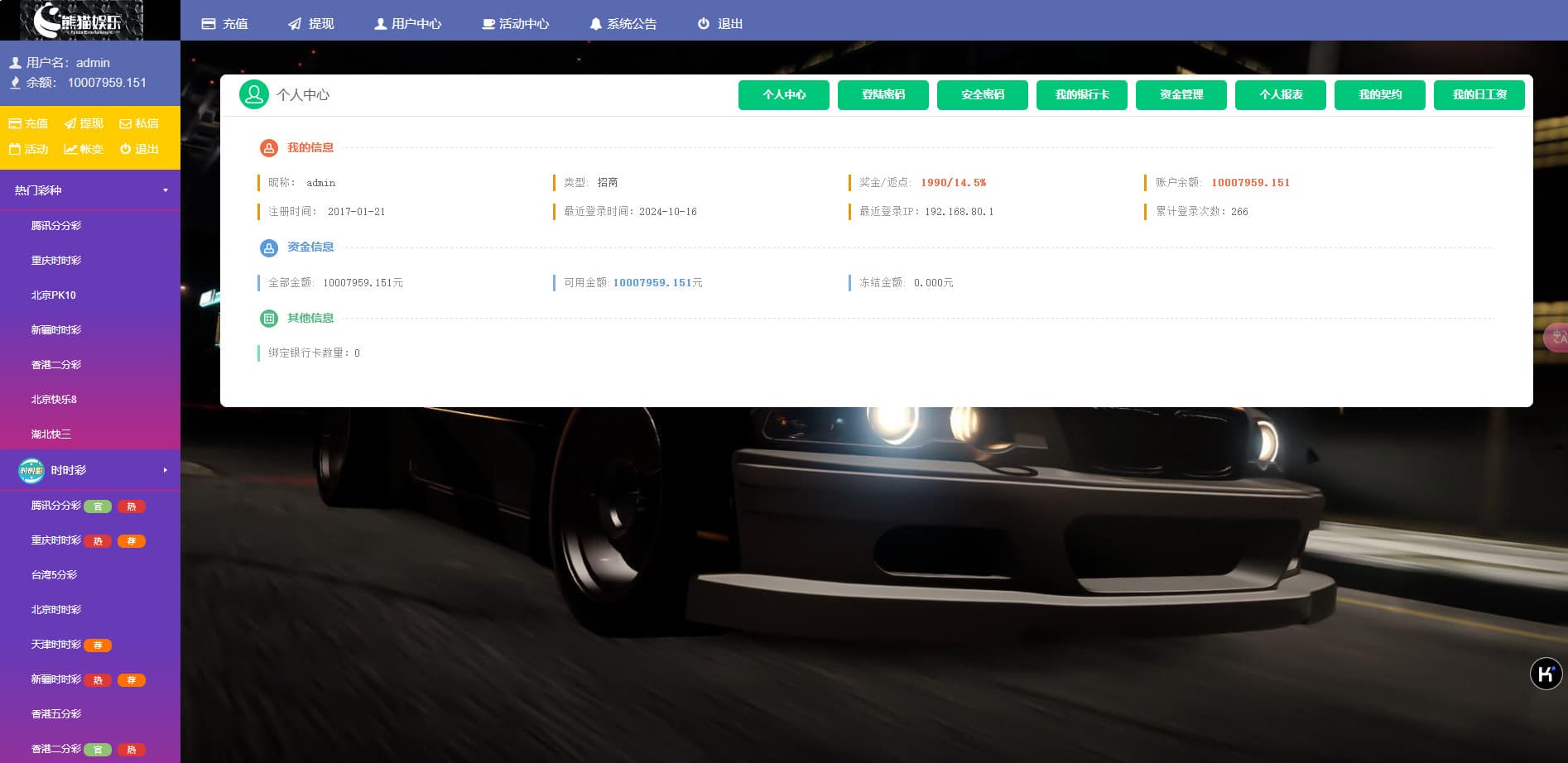Viewport: 1568px width, 763px height.
Task: Click the pink floating widget on right edge
Action: coord(1556,338)
